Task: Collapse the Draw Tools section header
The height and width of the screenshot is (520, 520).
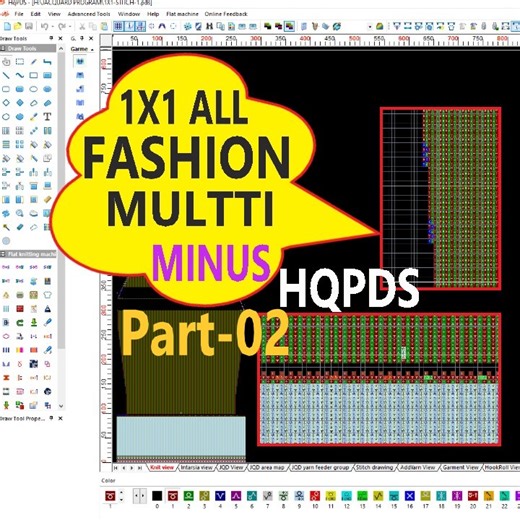Action: pos(28,49)
